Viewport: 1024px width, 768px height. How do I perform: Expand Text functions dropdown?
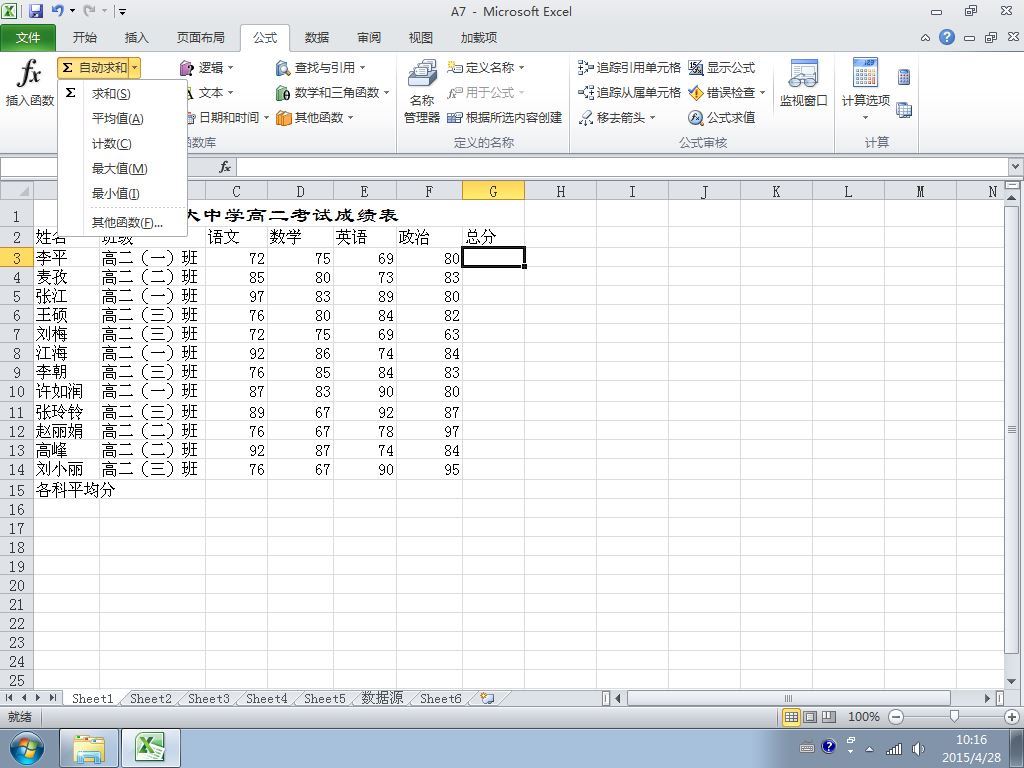(x=230, y=93)
